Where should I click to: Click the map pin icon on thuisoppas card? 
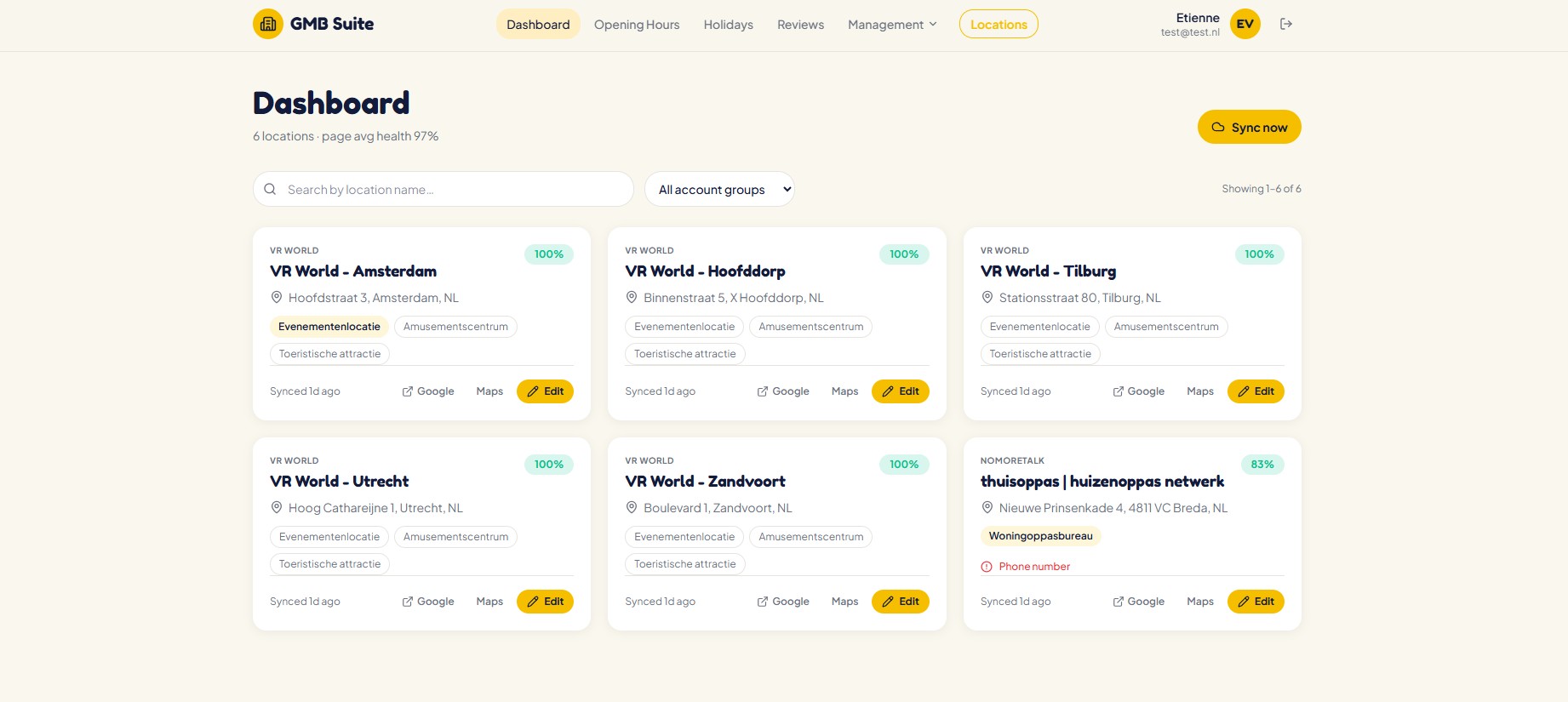987,507
